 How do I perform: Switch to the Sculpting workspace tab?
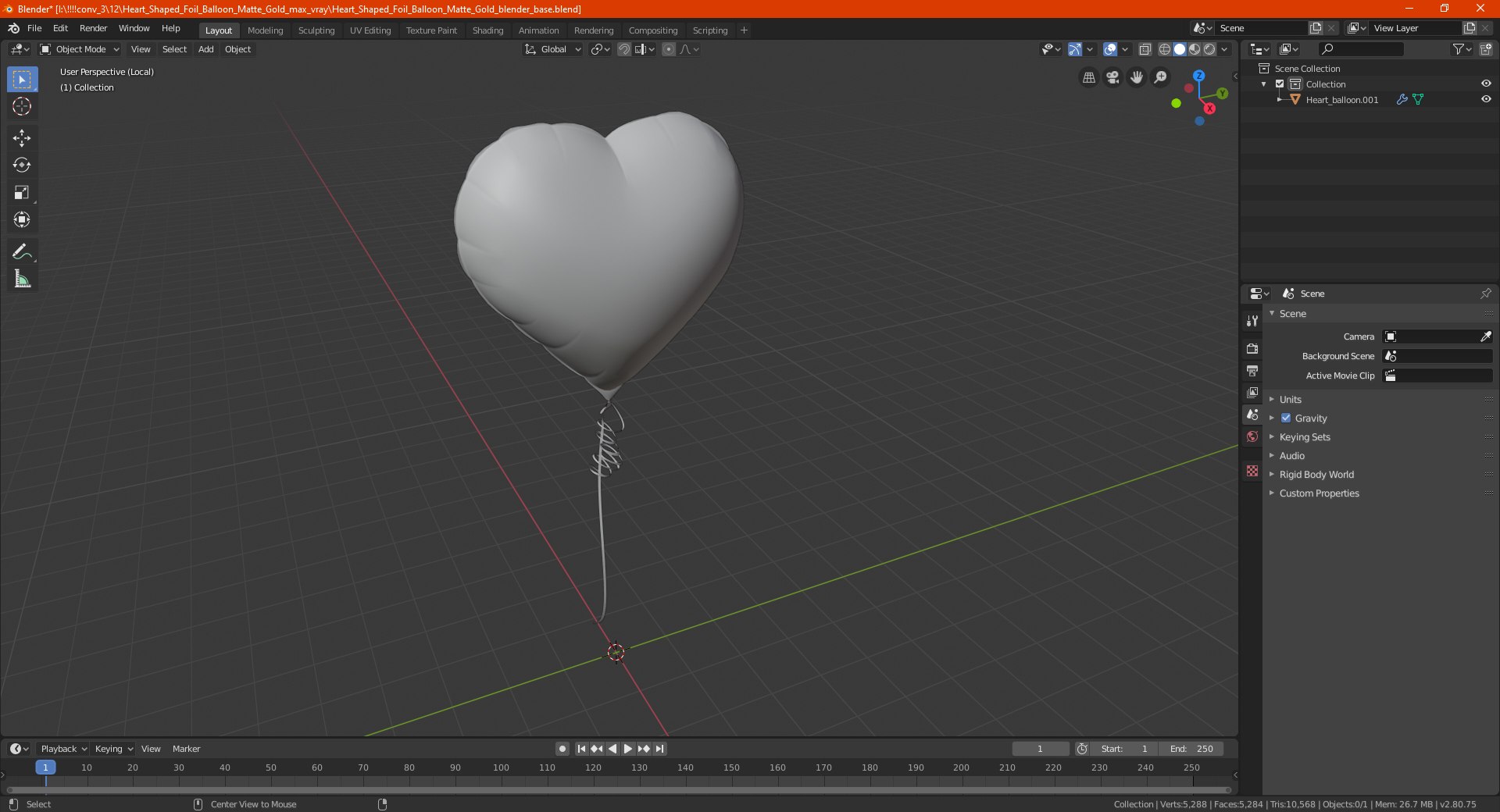(x=316, y=30)
